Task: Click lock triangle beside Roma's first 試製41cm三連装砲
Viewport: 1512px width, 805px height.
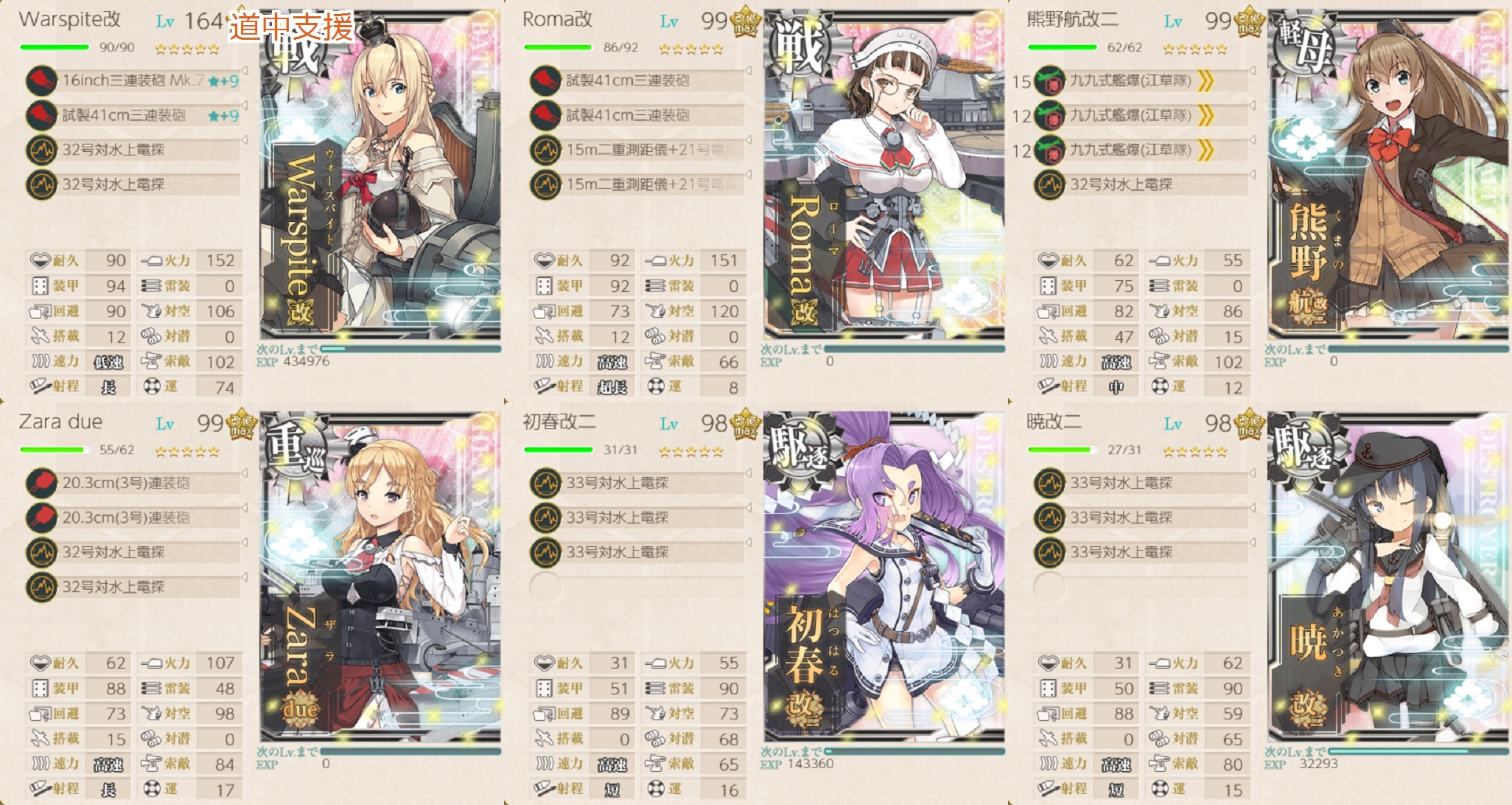Action: pyautogui.click(x=748, y=71)
